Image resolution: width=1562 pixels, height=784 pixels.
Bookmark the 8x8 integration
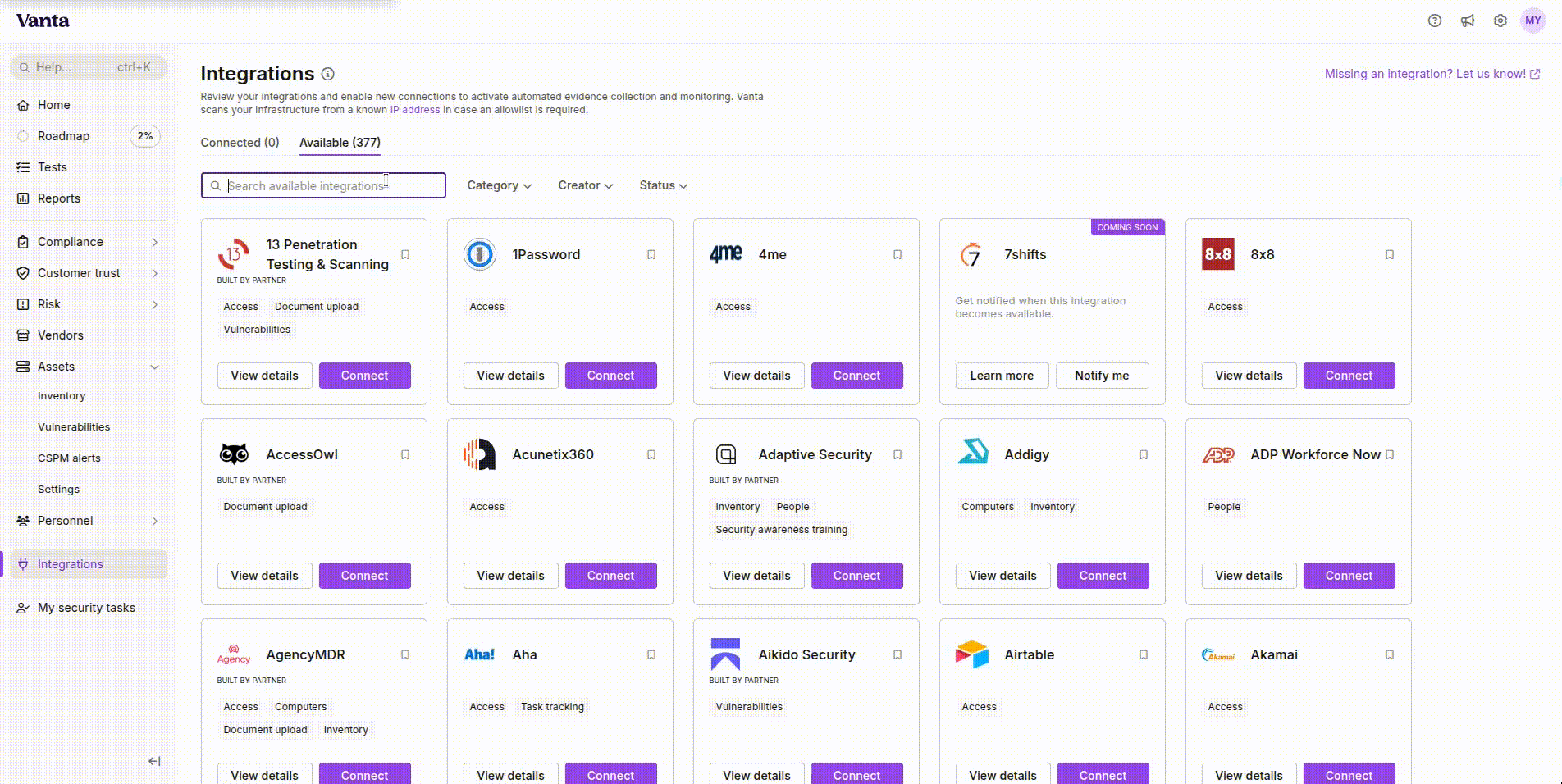pyautogui.click(x=1390, y=255)
